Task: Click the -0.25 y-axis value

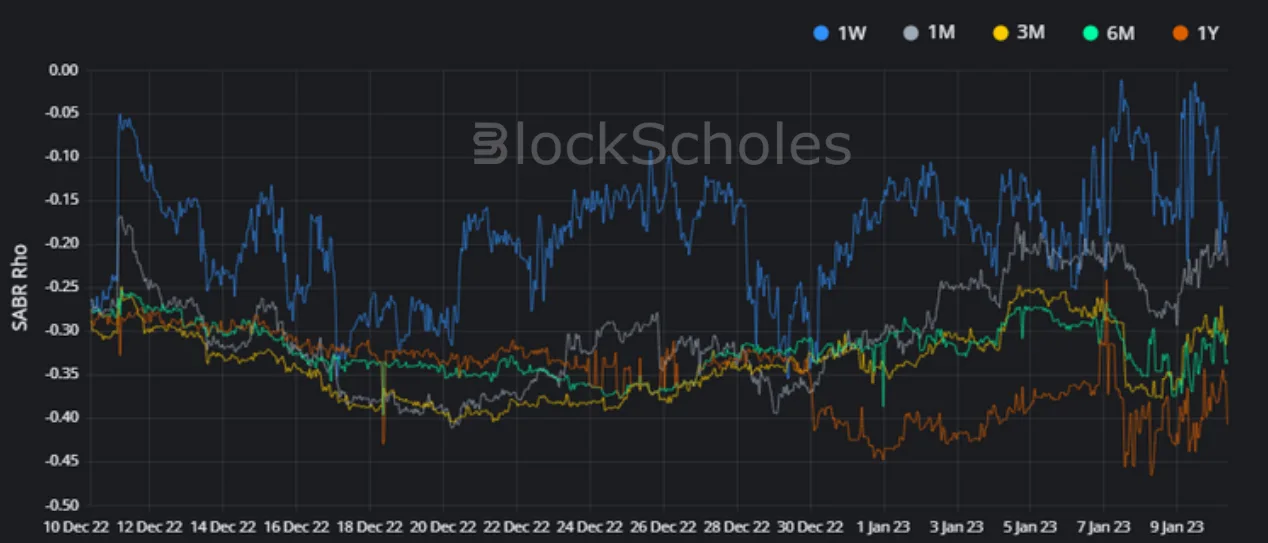Action: [61, 287]
